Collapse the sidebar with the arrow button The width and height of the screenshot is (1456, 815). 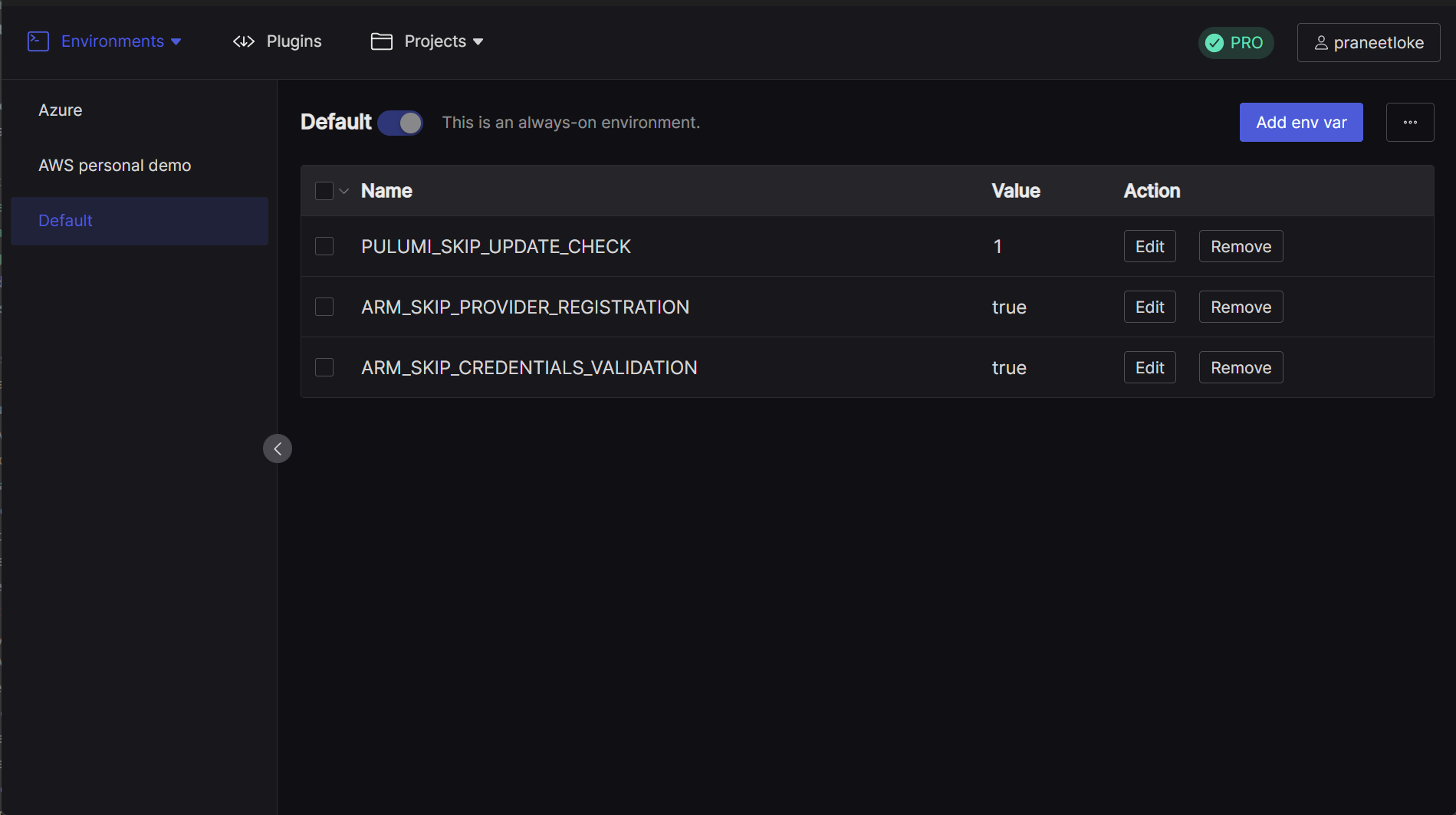click(x=278, y=449)
